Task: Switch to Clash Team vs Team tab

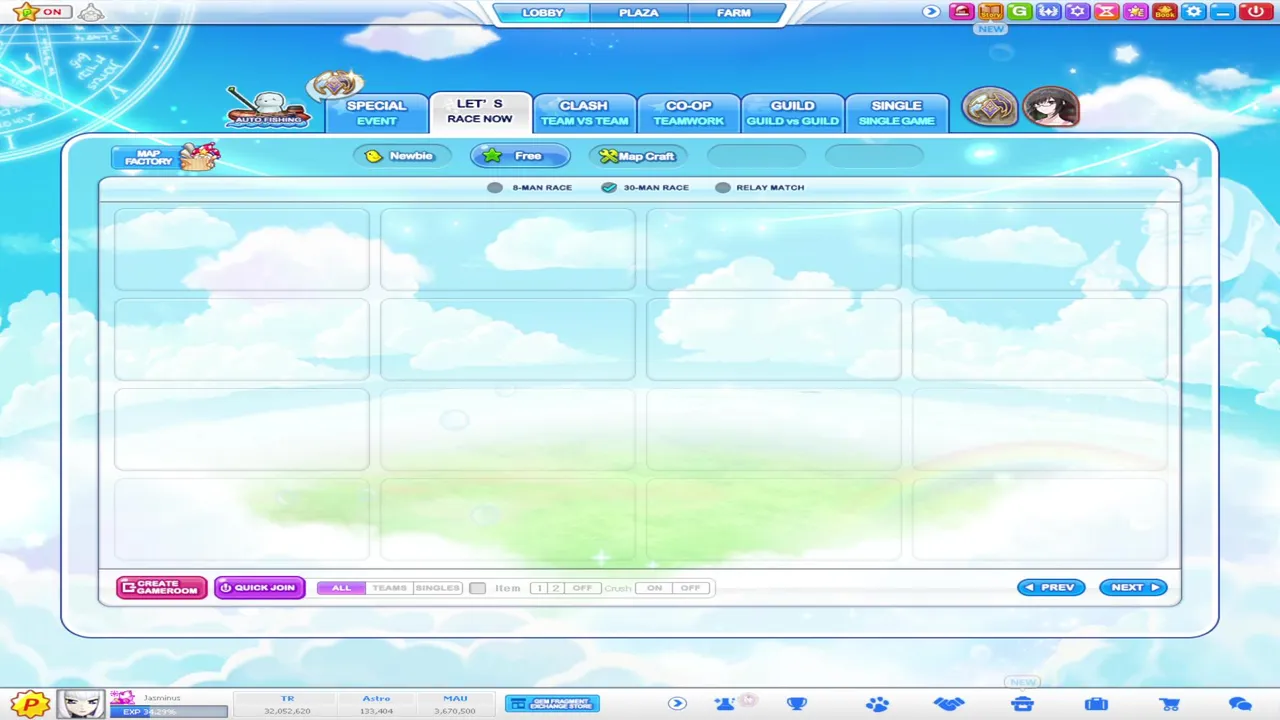Action: pos(584,113)
